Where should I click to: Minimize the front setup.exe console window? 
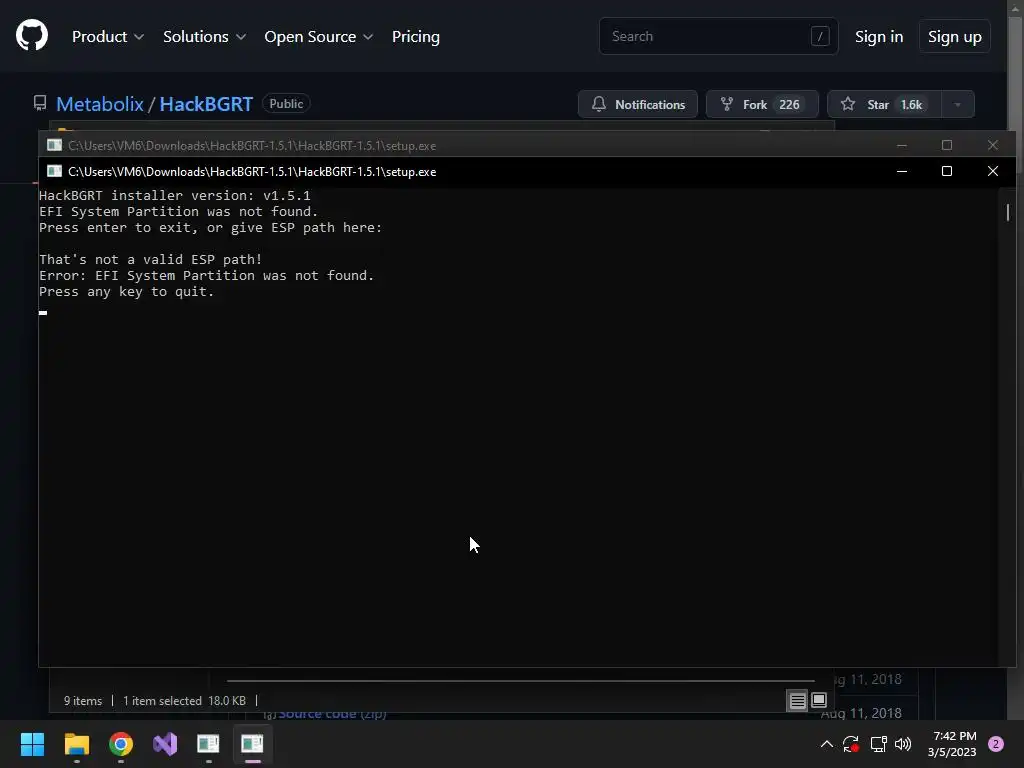(901, 171)
